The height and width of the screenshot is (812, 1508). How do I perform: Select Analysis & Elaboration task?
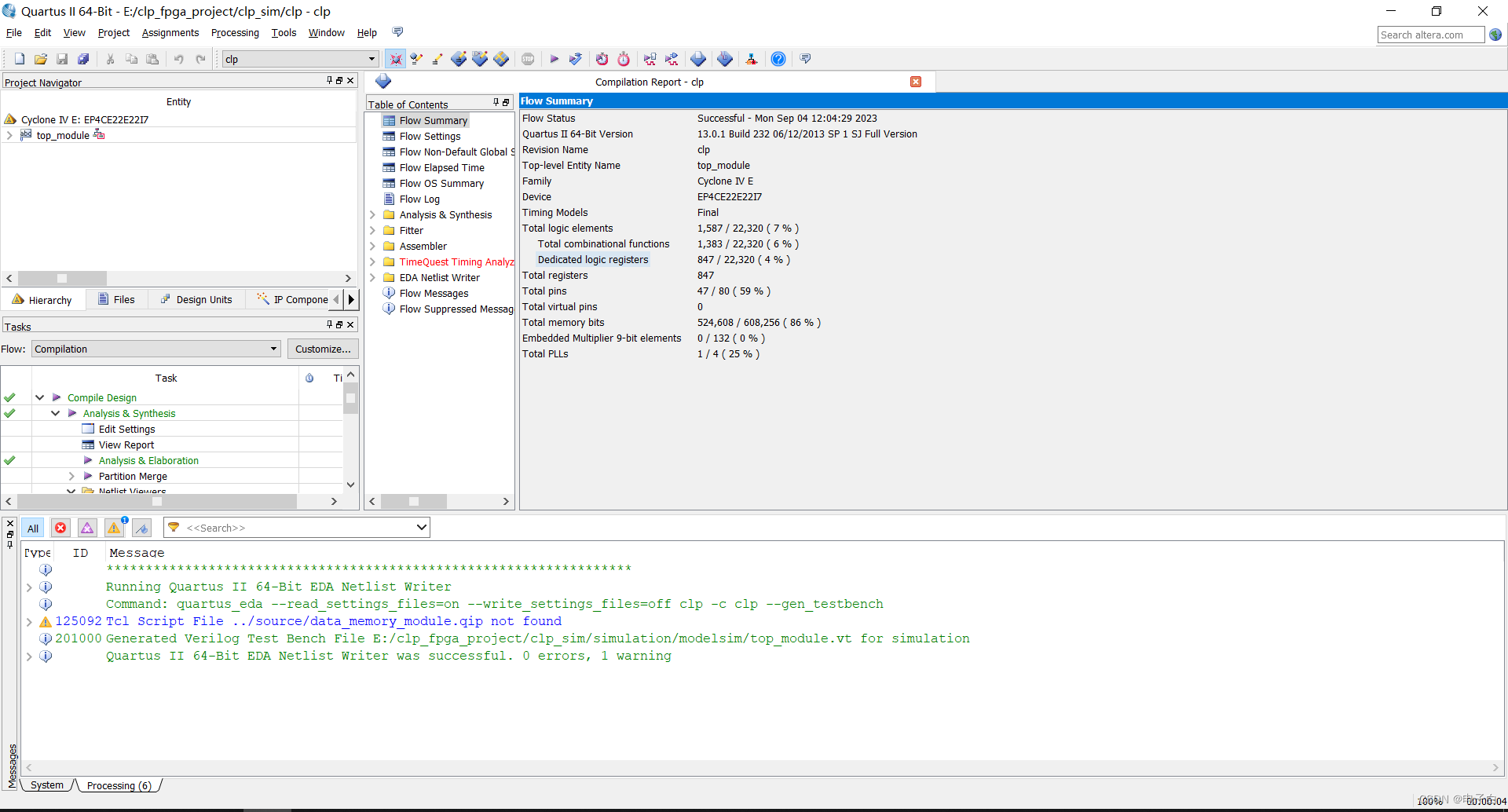[x=148, y=460]
